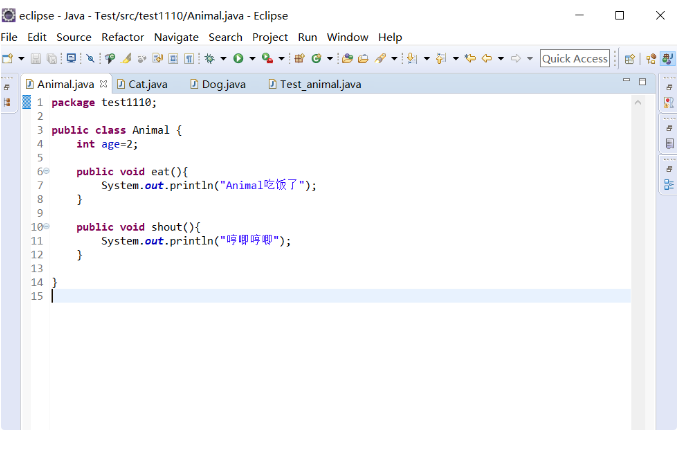Click the New Java Class icon
The height and width of the screenshot is (450, 691).
point(316,59)
